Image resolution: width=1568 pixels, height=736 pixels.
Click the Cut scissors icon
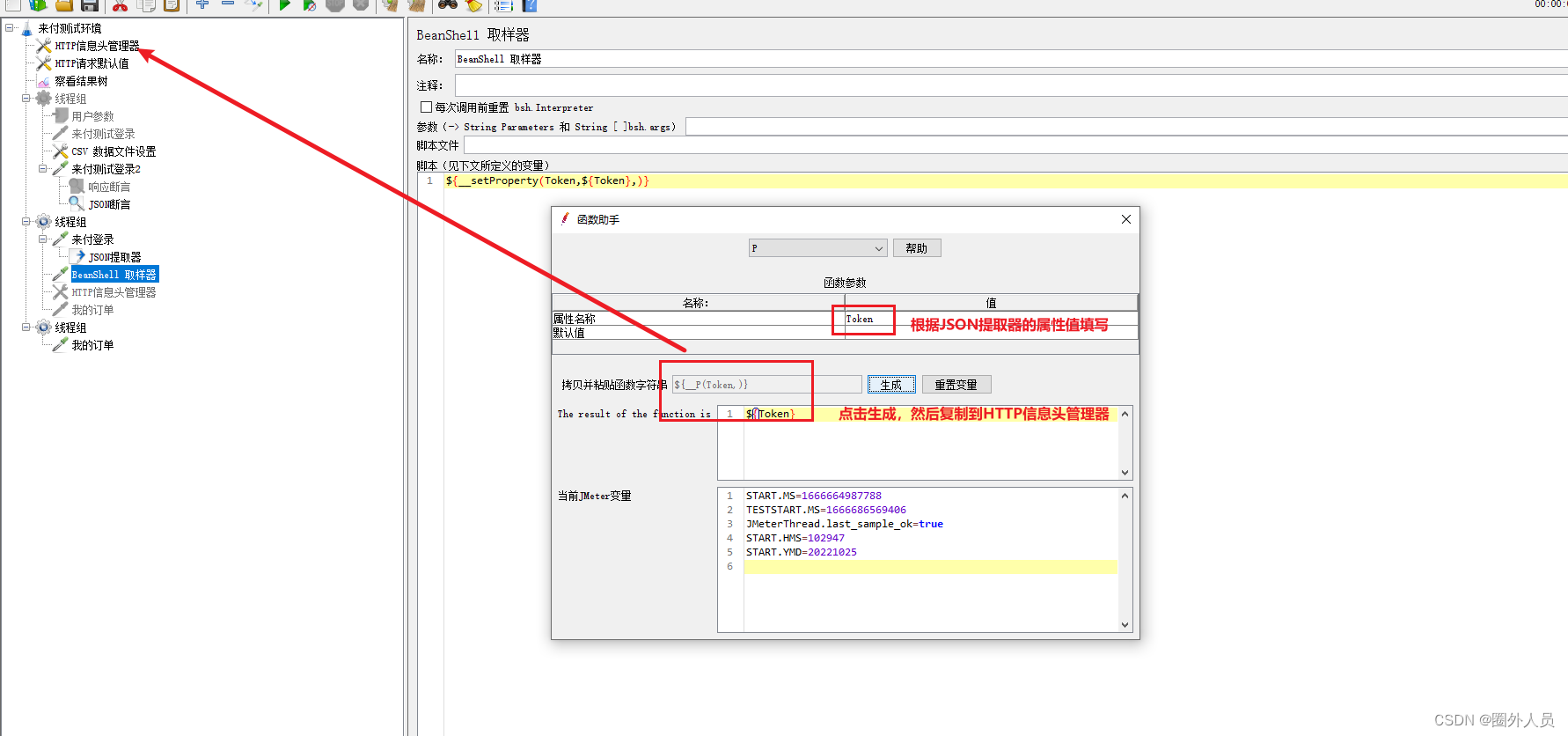coord(120,4)
